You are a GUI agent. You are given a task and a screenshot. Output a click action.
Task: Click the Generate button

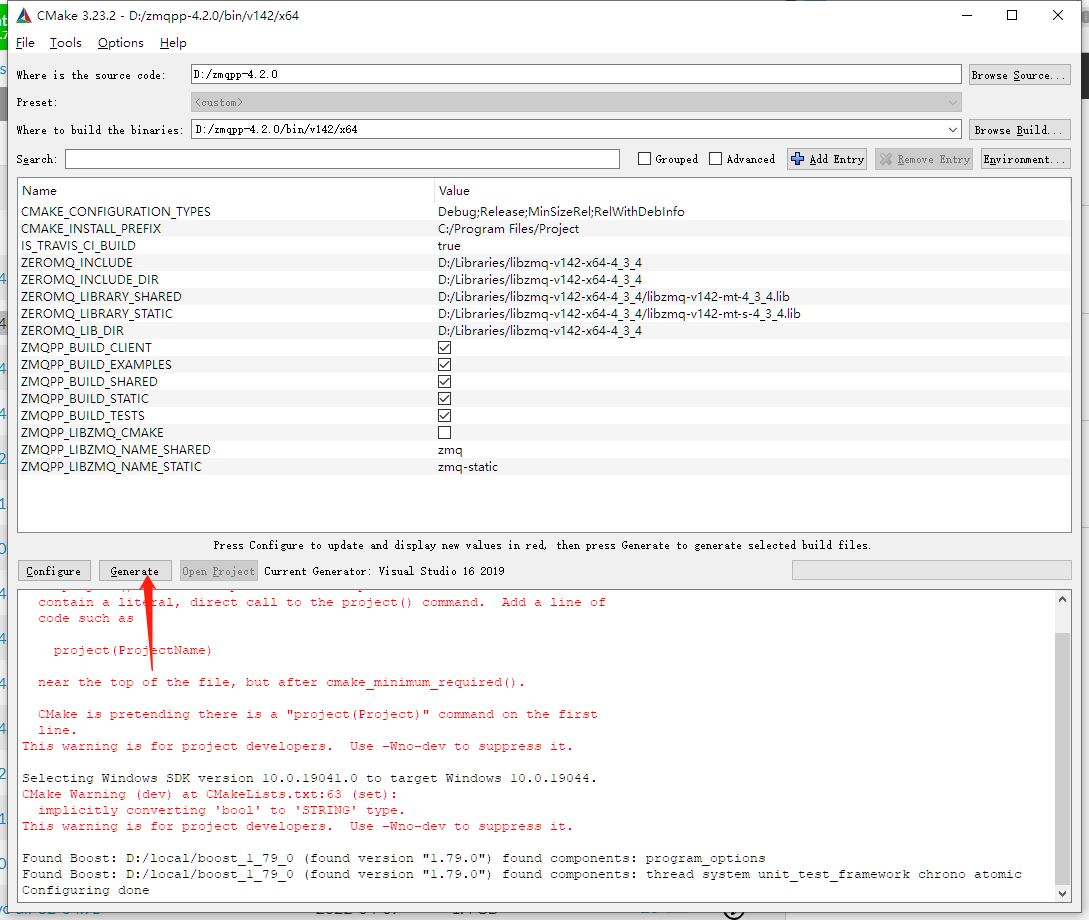[x=134, y=571]
